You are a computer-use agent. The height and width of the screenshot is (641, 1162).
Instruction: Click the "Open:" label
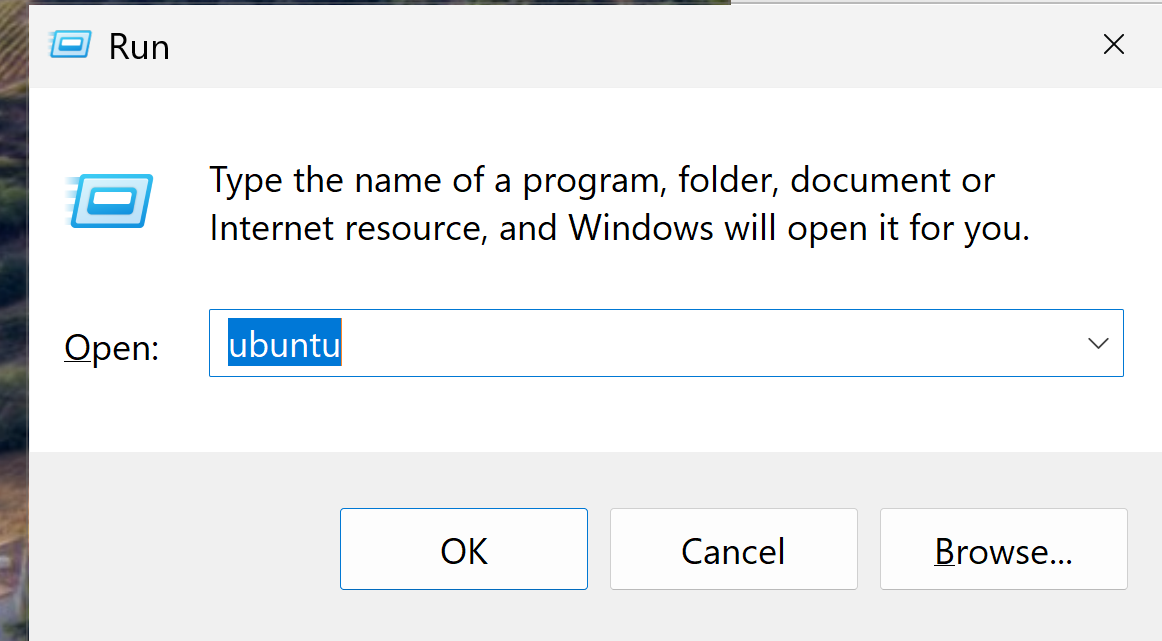coord(111,348)
